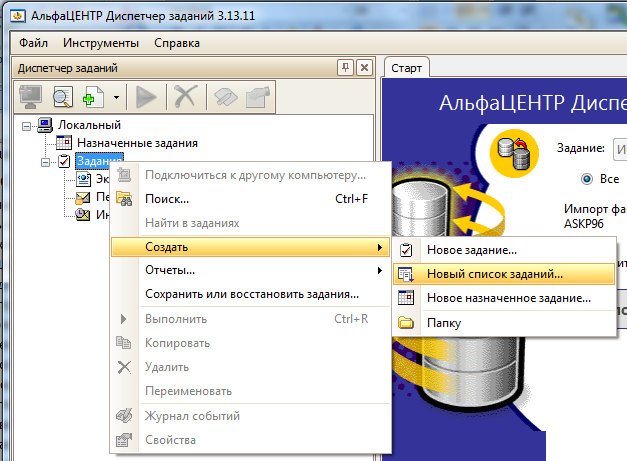Collapse the Локальный tree node
This screenshot has height=461, width=627.
26,126
